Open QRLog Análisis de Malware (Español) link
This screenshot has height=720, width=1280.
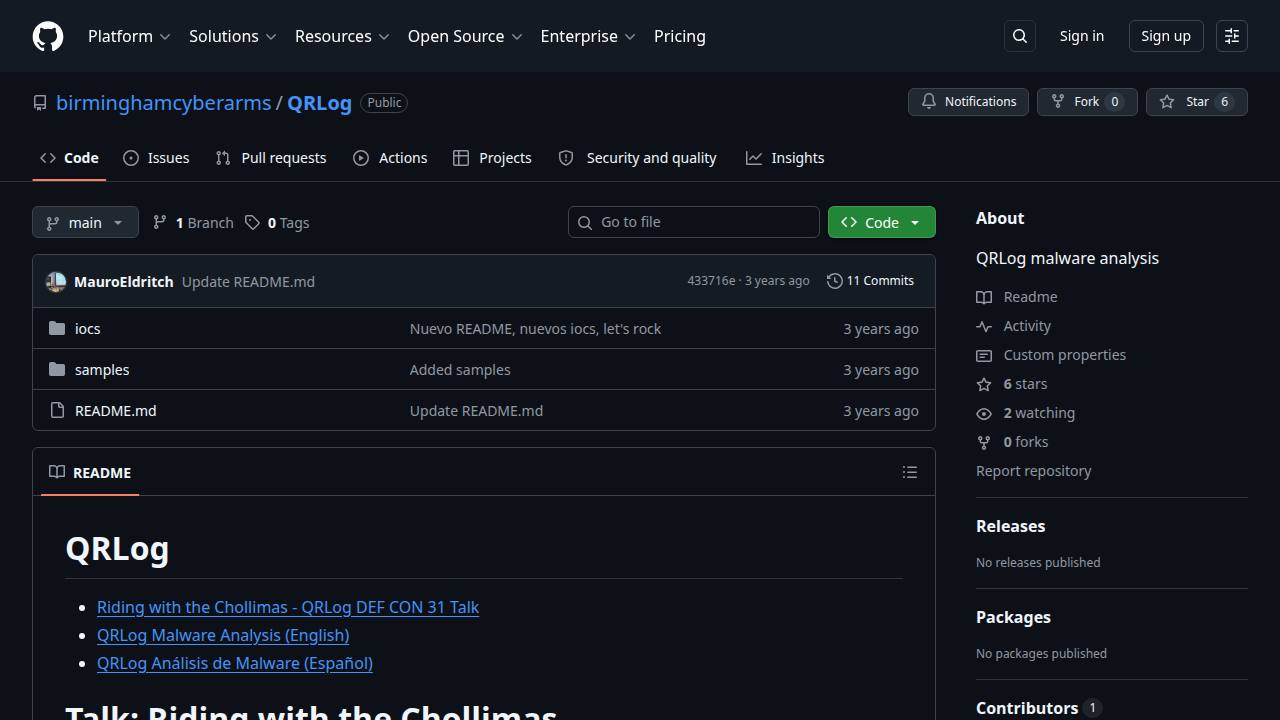coord(235,663)
